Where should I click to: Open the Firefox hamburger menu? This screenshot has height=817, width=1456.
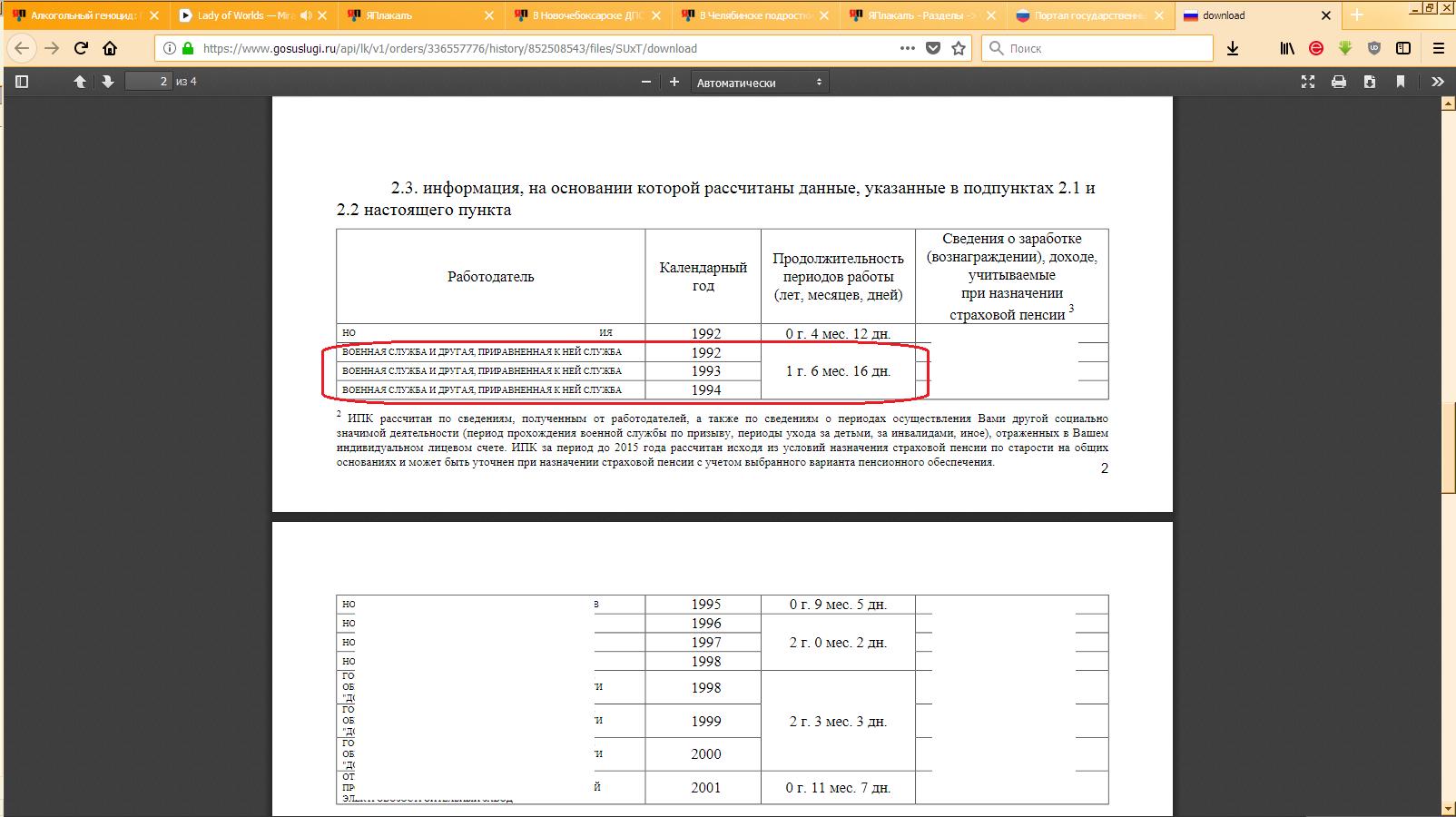tap(1438, 48)
